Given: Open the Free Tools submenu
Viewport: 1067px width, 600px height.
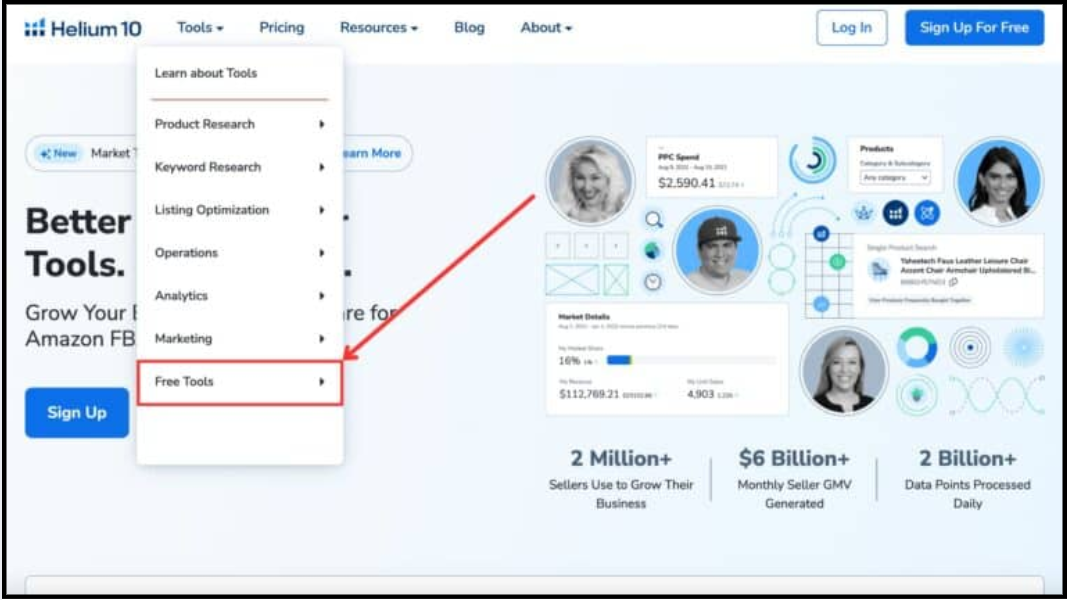Looking at the screenshot, I should (x=240, y=382).
